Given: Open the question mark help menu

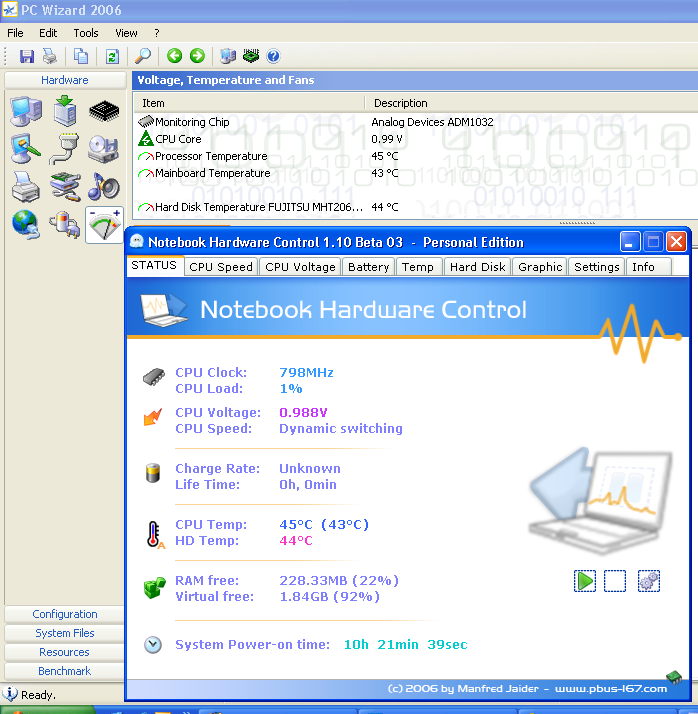Looking at the screenshot, I should pyautogui.click(x=157, y=33).
